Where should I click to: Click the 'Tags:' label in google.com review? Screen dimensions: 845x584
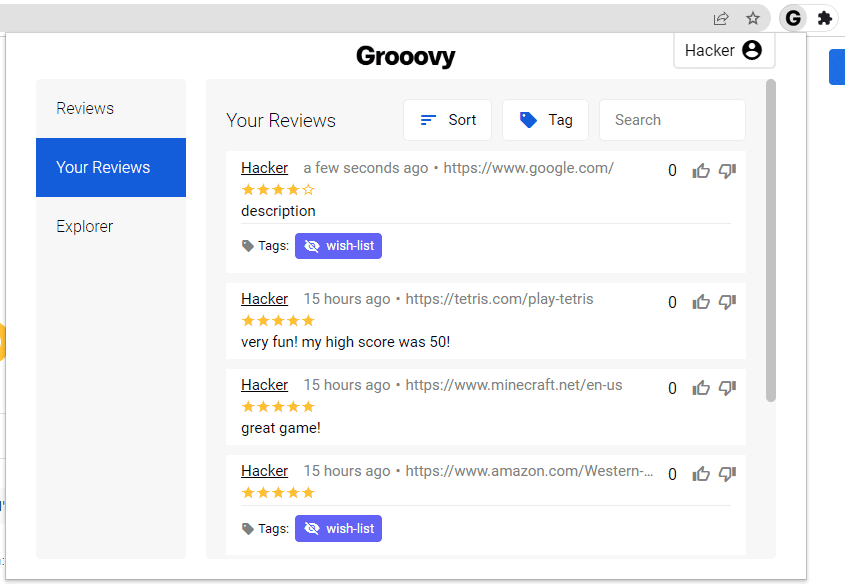pos(273,246)
